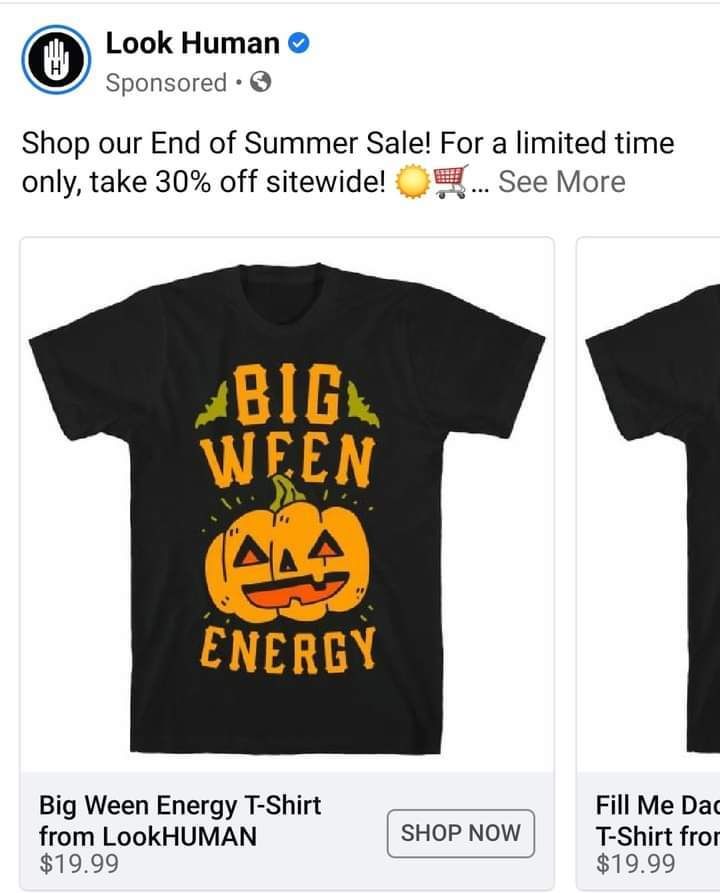Click the second card's $19.99 price
The height and width of the screenshot is (893, 720).
click(636, 864)
